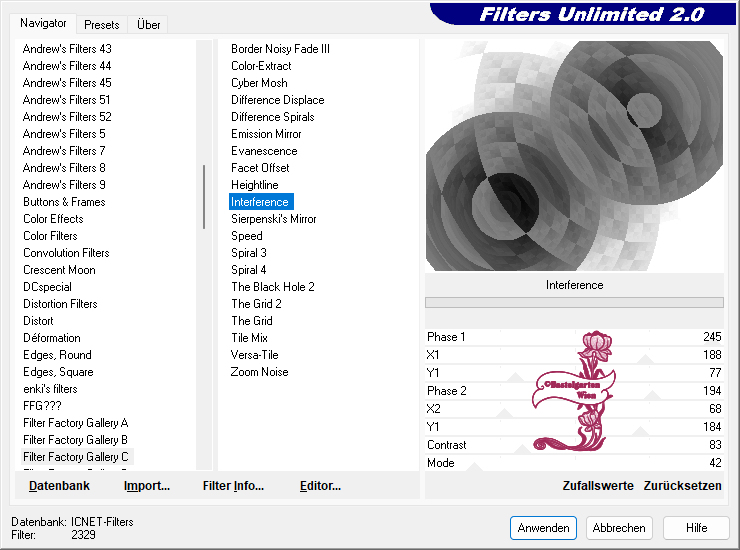Click the Import... button
The width and height of the screenshot is (740, 550).
[x=147, y=486]
